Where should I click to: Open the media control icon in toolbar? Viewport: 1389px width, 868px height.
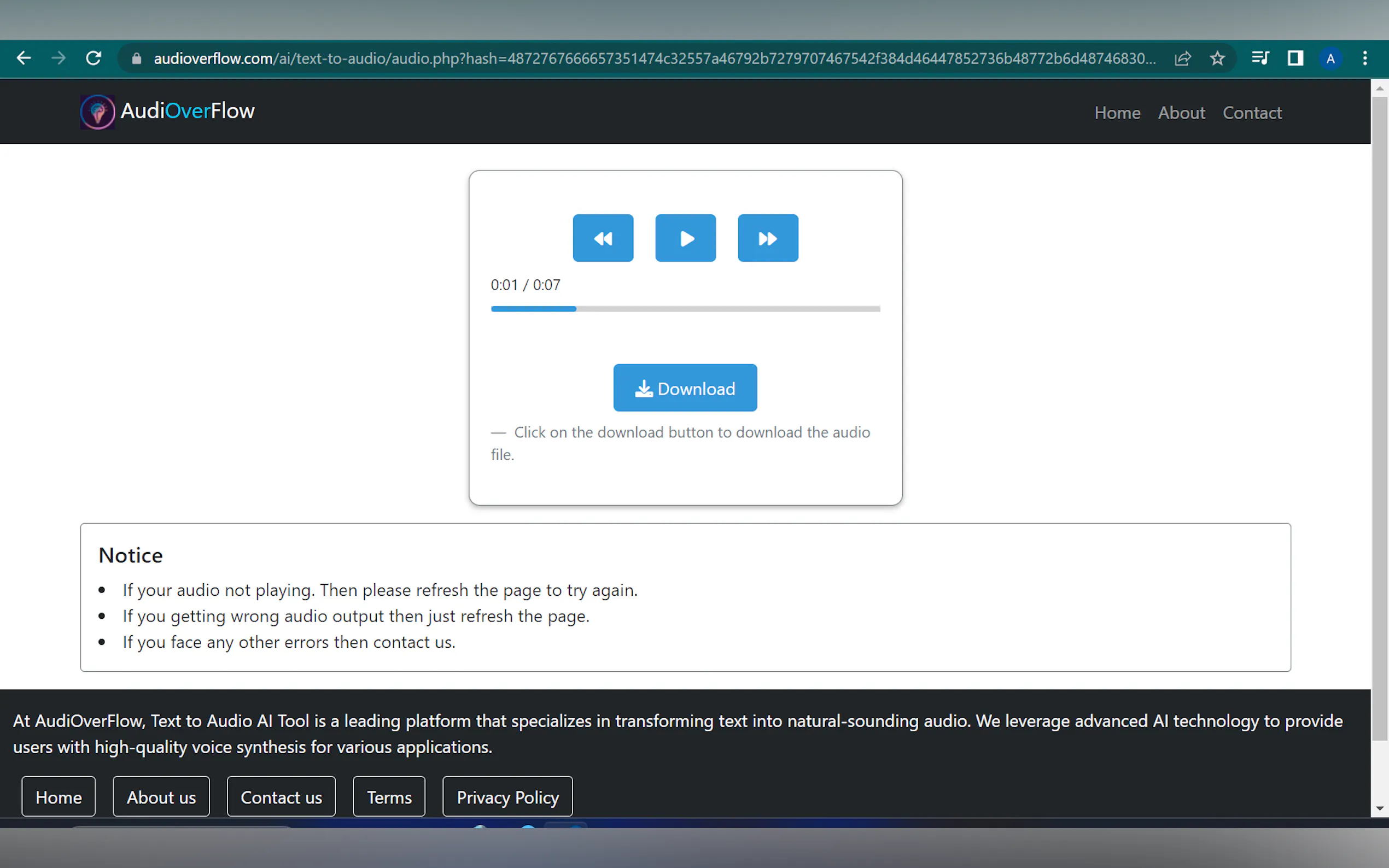point(1260,58)
